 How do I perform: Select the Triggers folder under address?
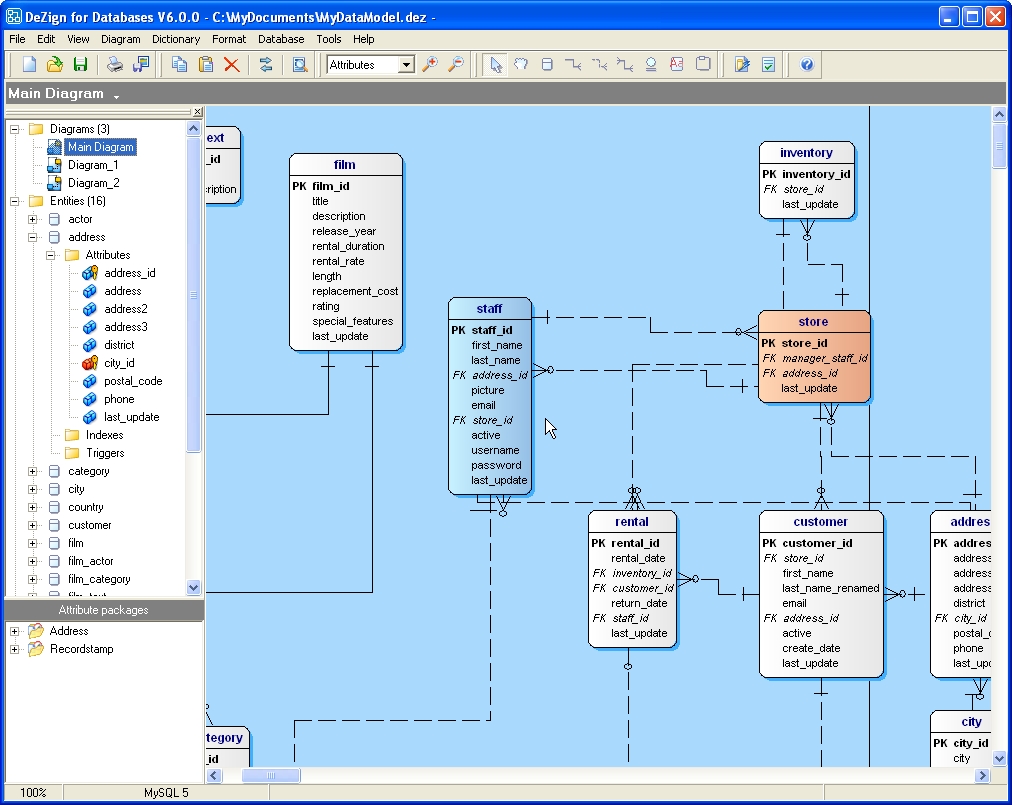(105, 453)
